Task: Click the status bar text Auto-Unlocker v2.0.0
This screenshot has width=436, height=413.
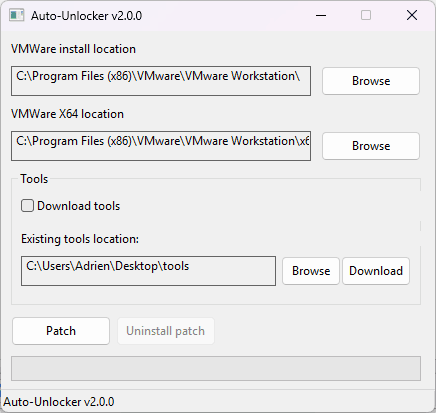Action: click(x=59, y=402)
